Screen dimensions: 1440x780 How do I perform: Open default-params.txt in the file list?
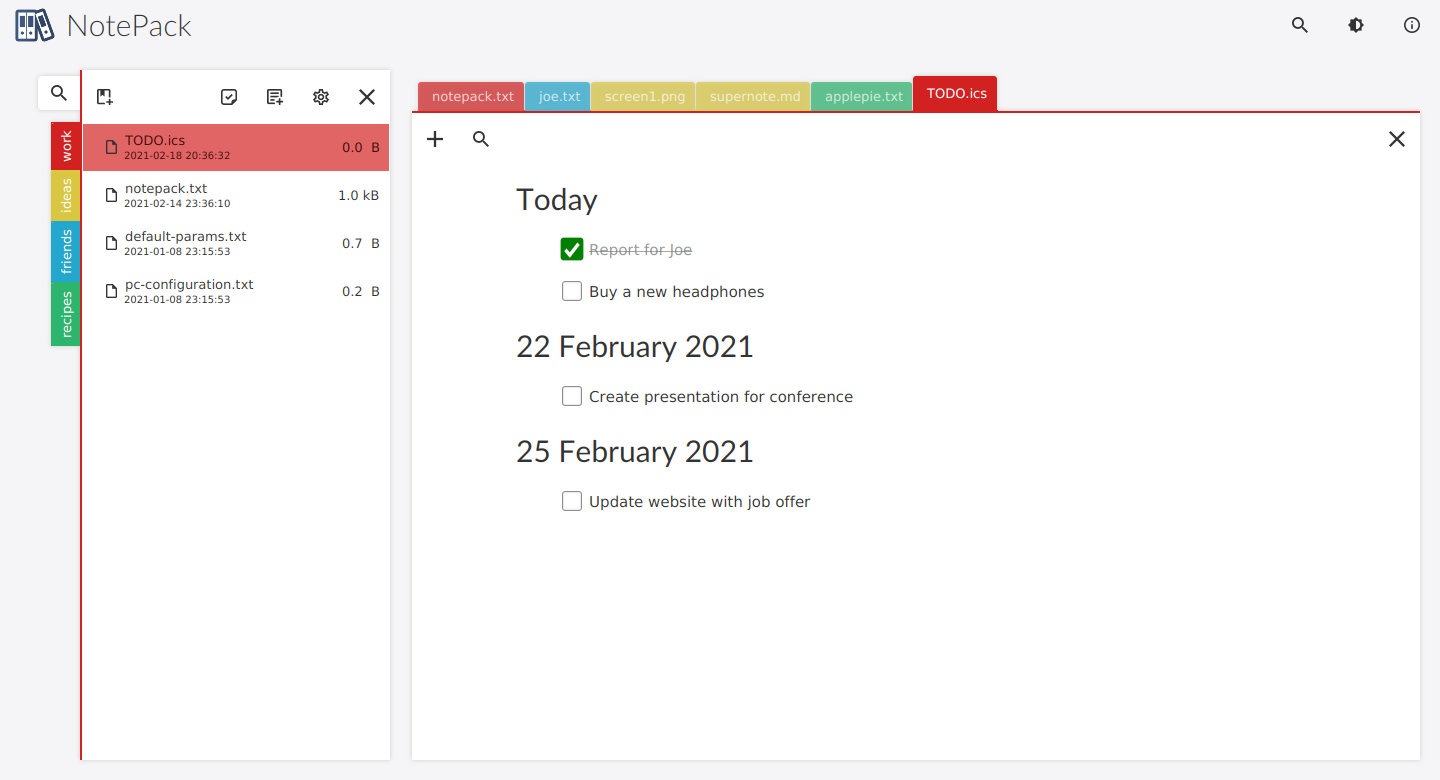point(236,243)
